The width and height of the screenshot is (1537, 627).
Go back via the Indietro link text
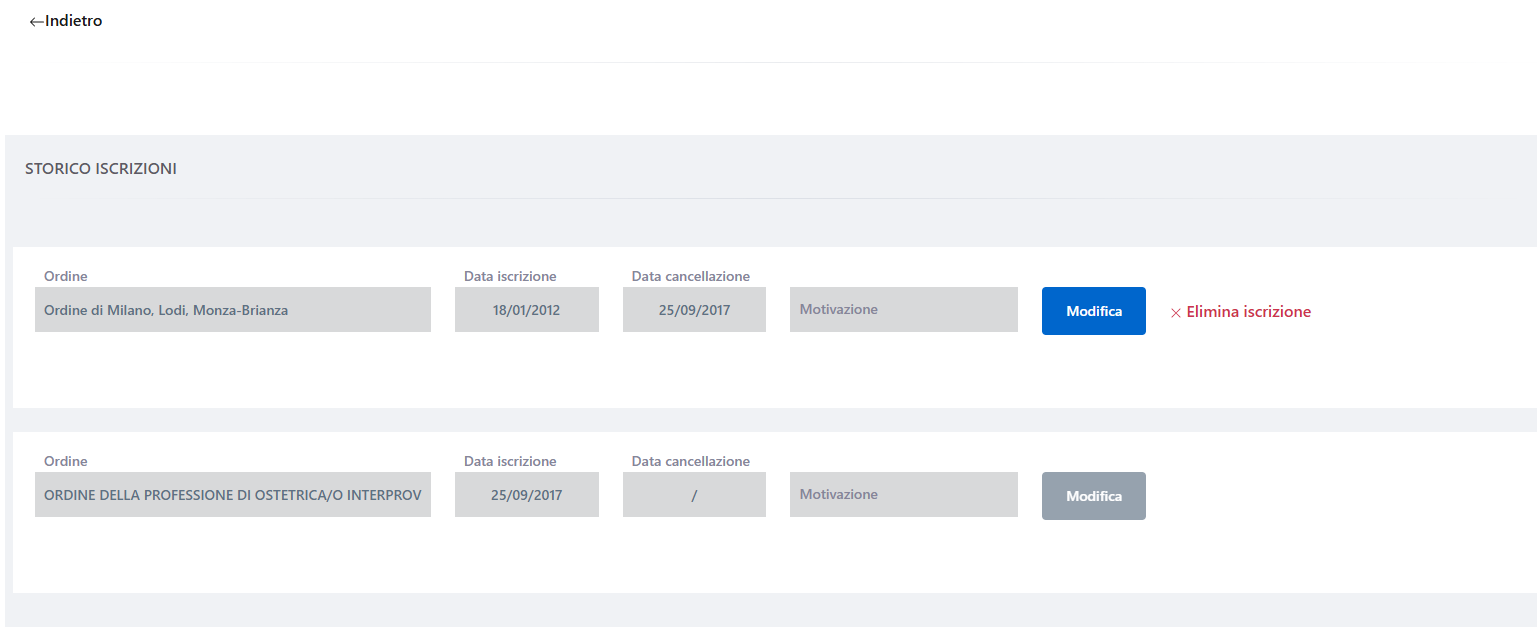click(74, 21)
